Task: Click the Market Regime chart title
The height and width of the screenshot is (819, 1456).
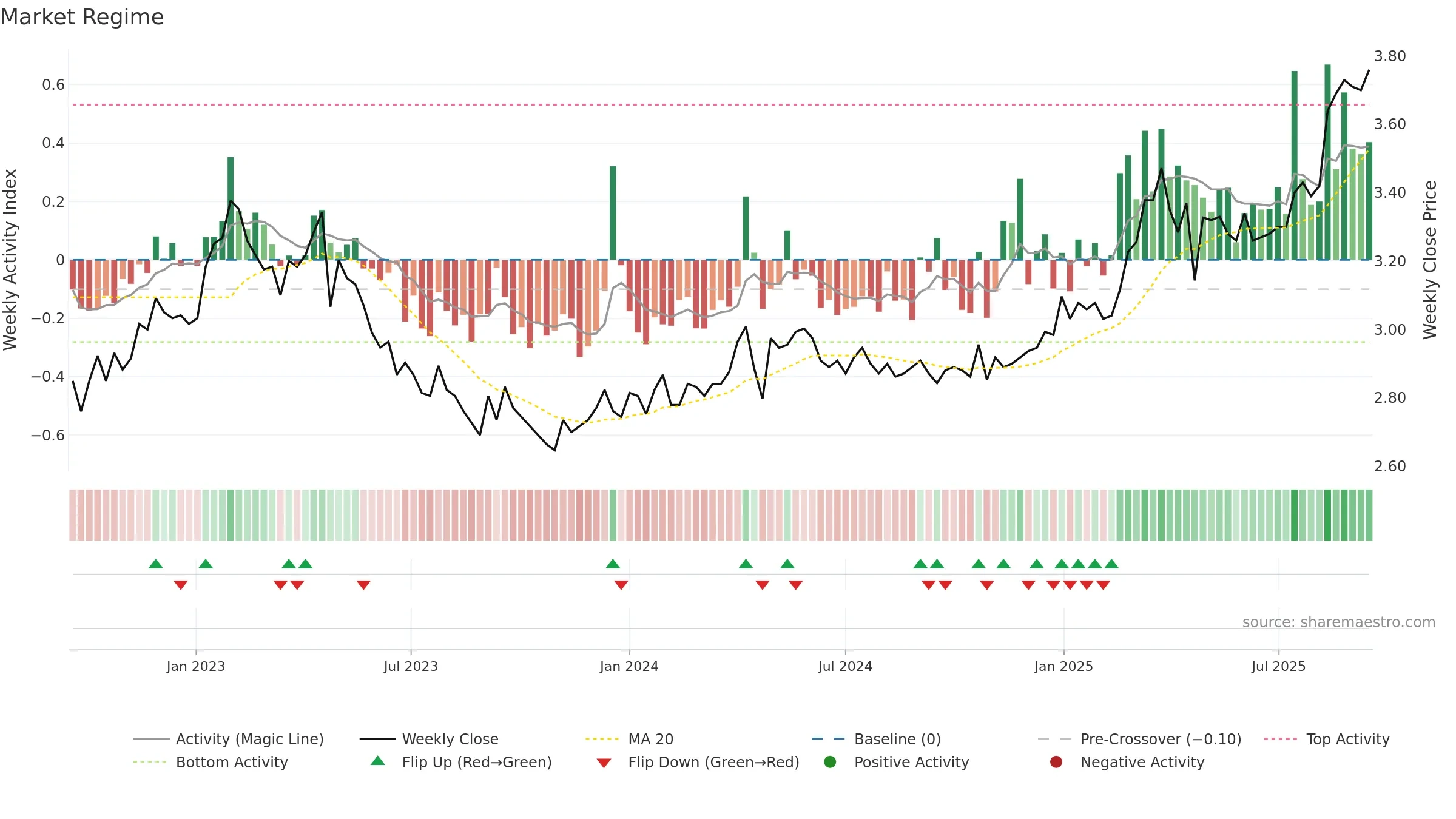Action: click(82, 17)
